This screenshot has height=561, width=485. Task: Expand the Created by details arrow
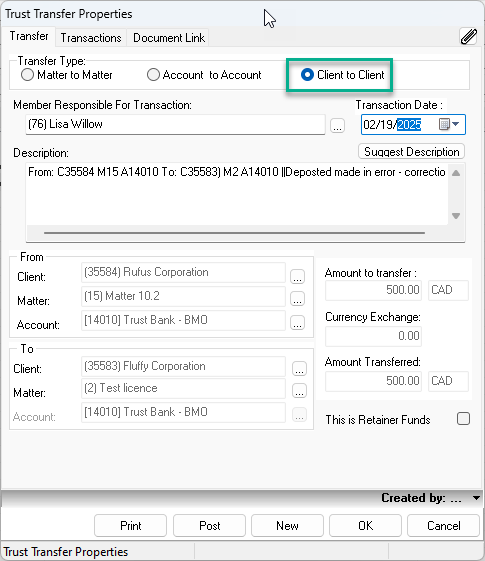pos(476,498)
